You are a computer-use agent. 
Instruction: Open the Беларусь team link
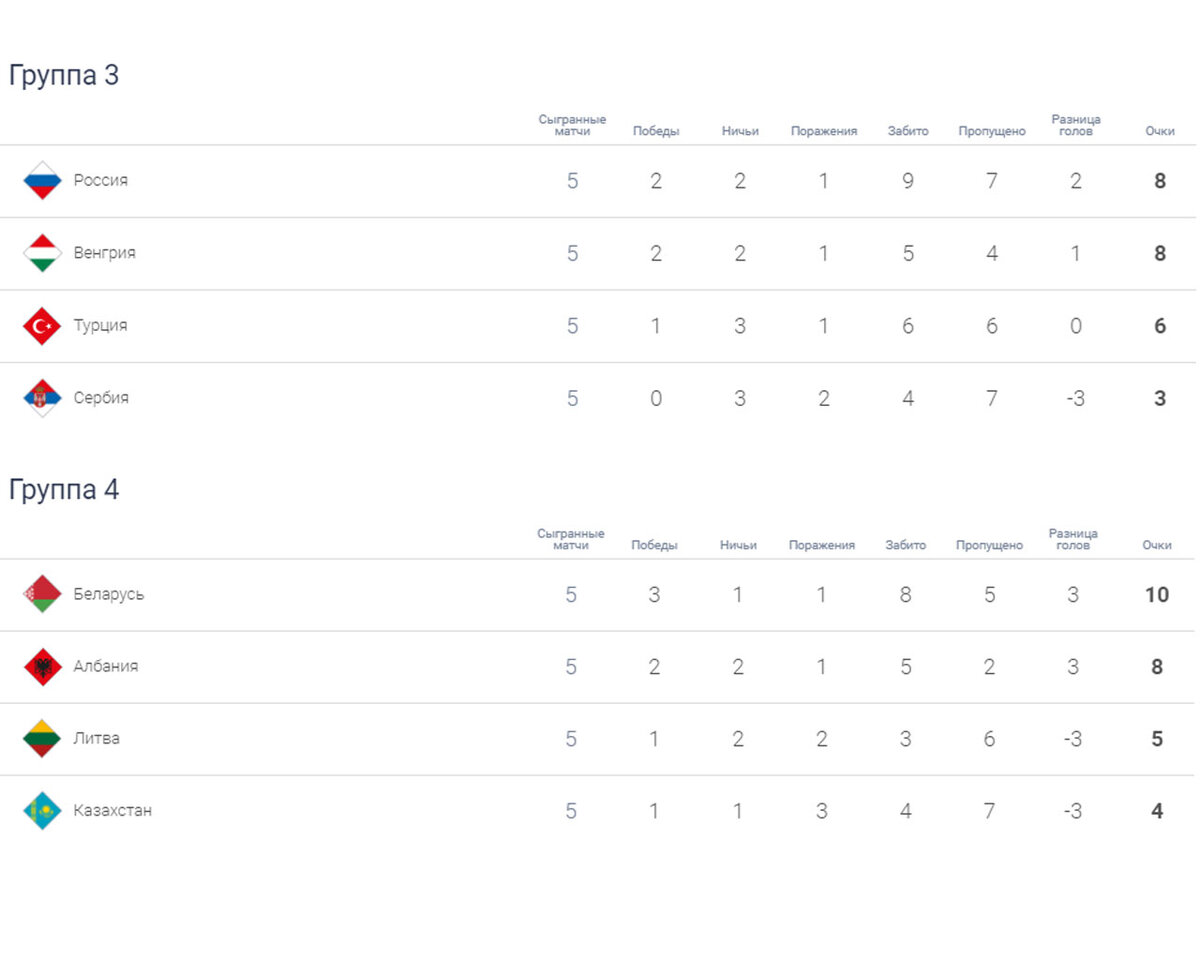coord(108,594)
